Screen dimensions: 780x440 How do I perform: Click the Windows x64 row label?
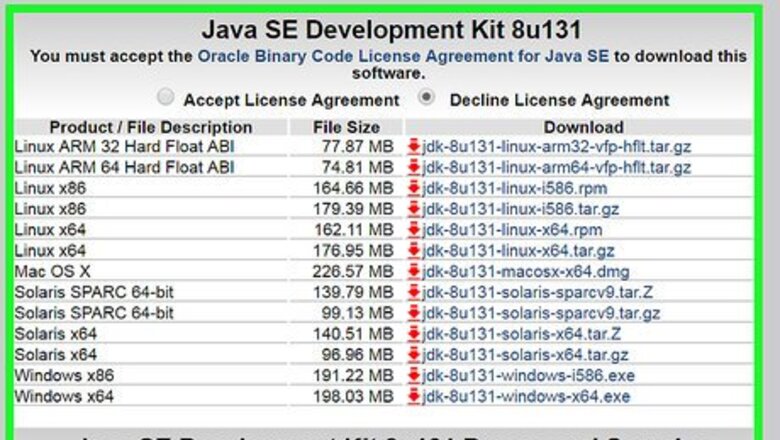point(64,397)
